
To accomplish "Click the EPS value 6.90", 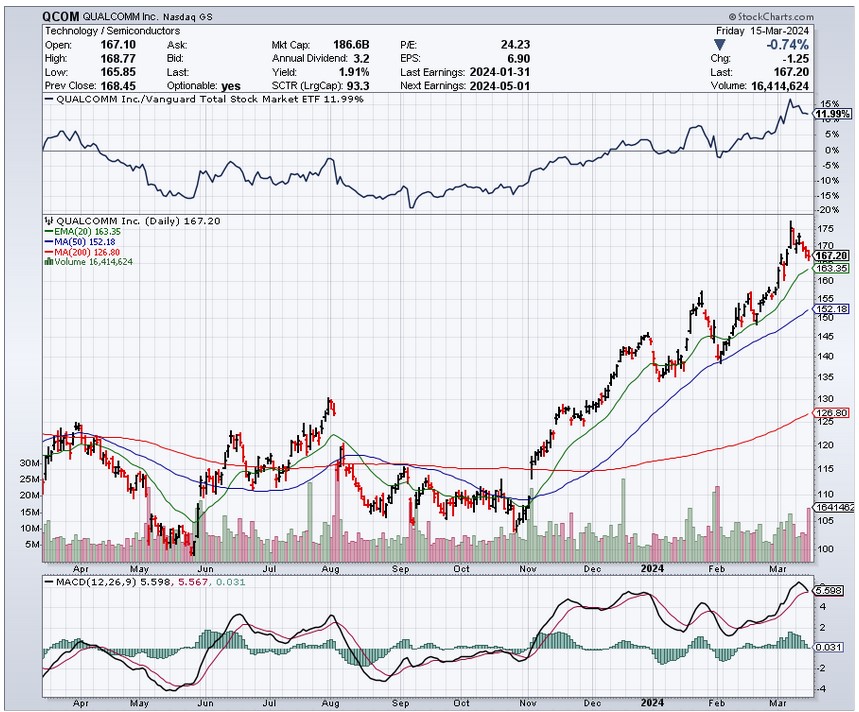I will (x=519, y=59).
